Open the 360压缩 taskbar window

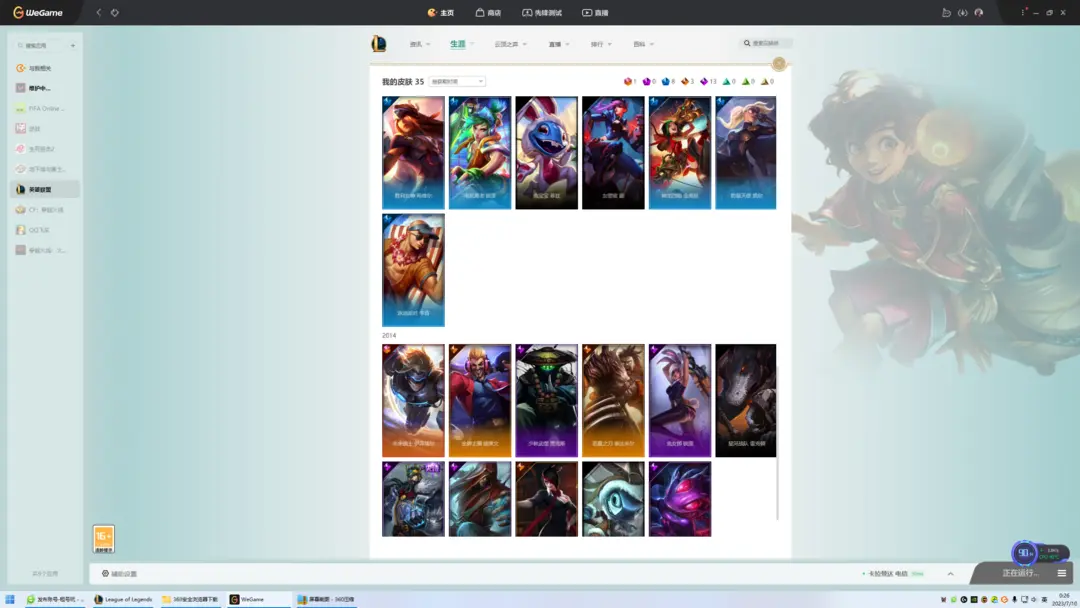pyautogui.click(x=326, y=599)
